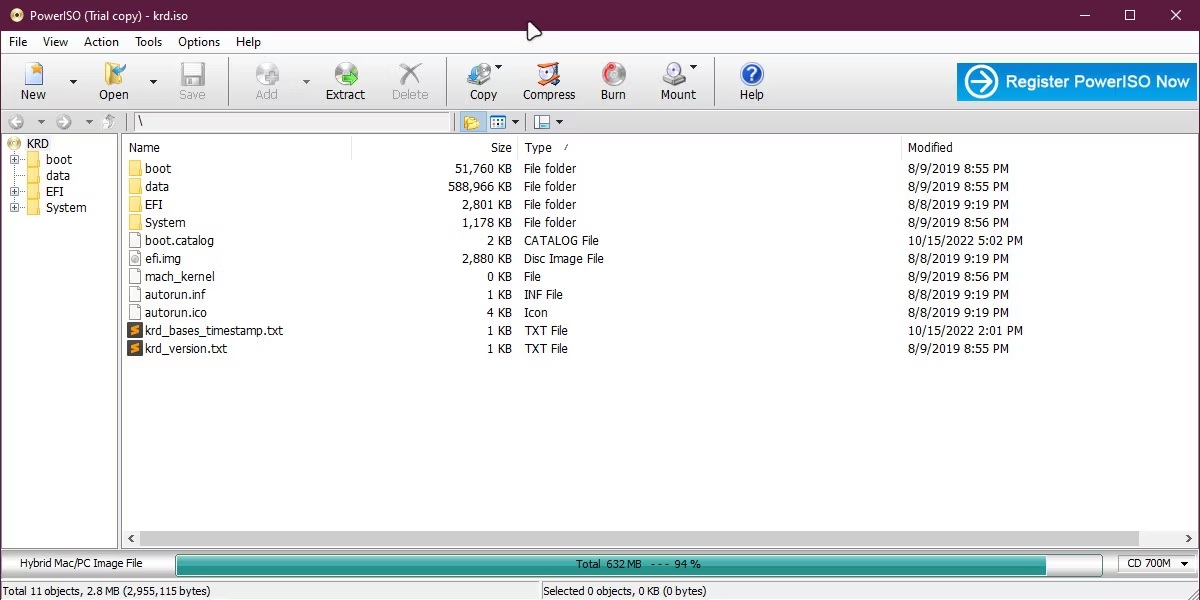
Task: Open the Tools menu
Action: [148, 42]
